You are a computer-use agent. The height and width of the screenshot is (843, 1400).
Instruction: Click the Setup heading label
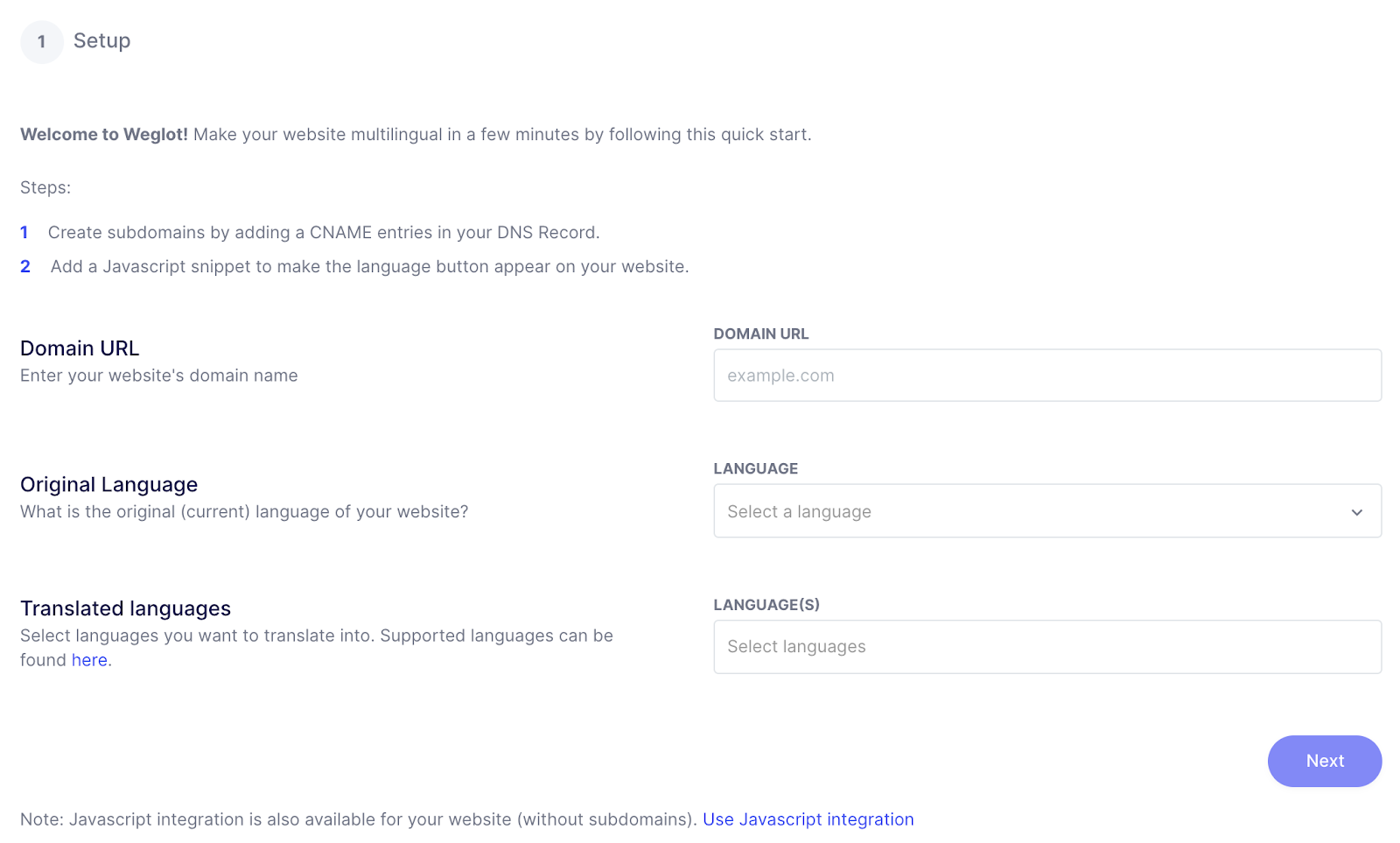pyautogui.click(x=101, y=41)
